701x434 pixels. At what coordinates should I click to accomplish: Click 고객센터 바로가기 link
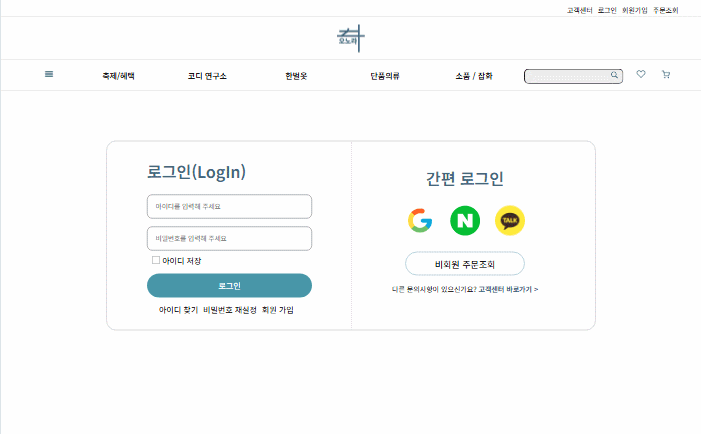coord(508,290)
